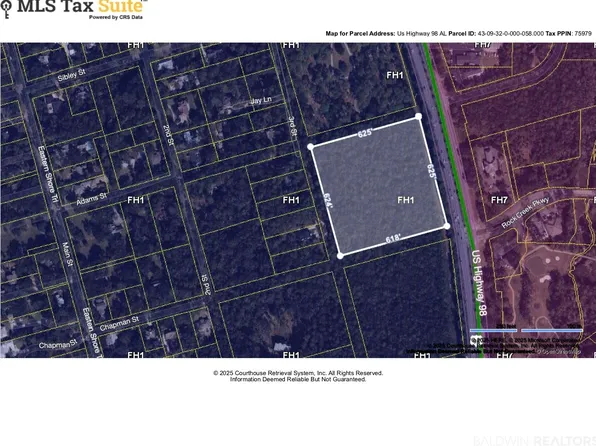
Task: Click the Courthouse Retrieval System copyright line
Action: 298,373
